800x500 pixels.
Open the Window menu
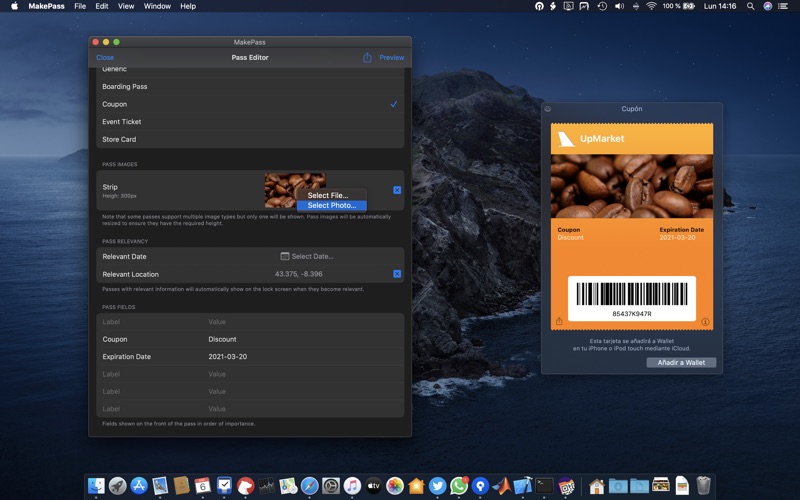(x=157, y=6)
